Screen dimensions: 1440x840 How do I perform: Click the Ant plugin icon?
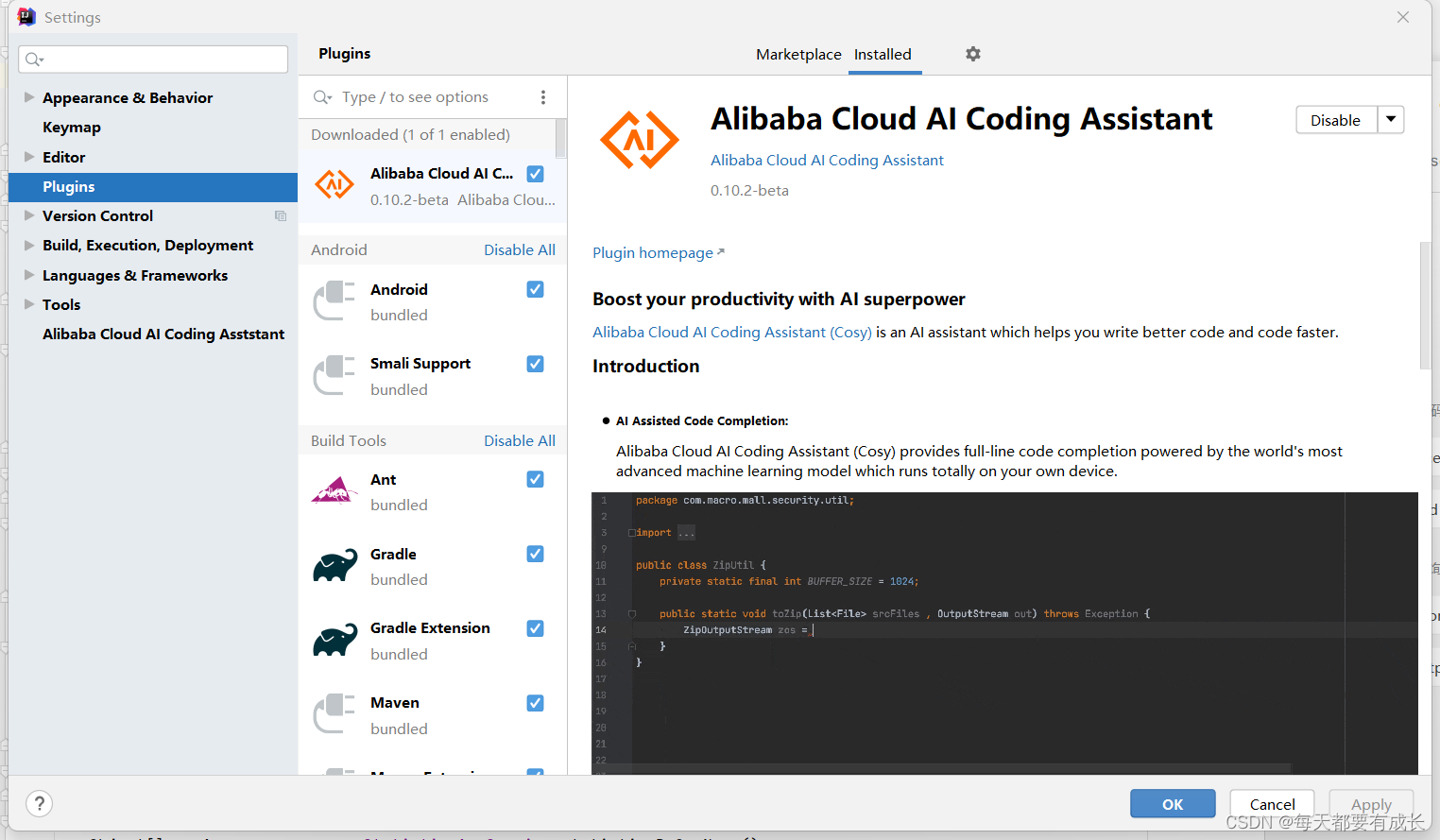(x=334, y=489)
